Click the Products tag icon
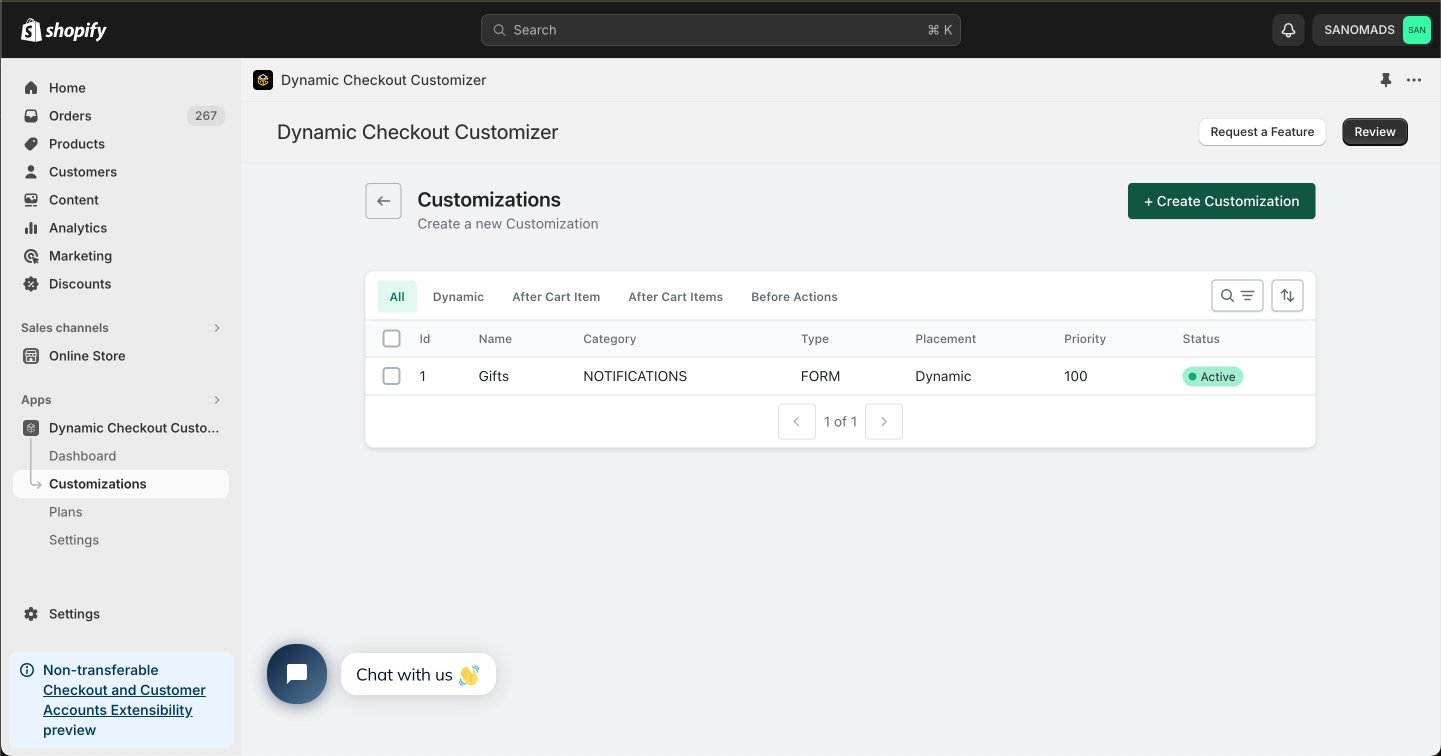 coord(31,144)
